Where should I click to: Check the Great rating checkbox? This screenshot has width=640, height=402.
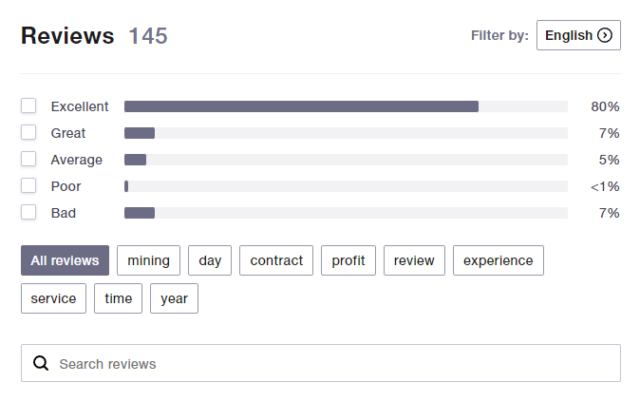pos(29,132)
